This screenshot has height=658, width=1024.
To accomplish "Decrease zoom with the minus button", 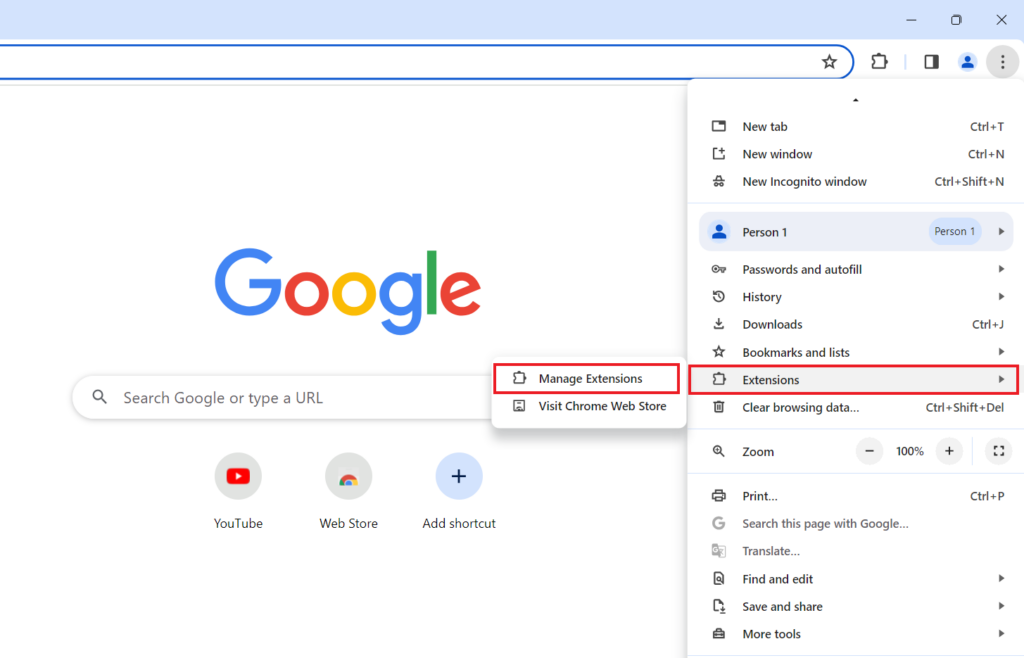I will (869, 451).
